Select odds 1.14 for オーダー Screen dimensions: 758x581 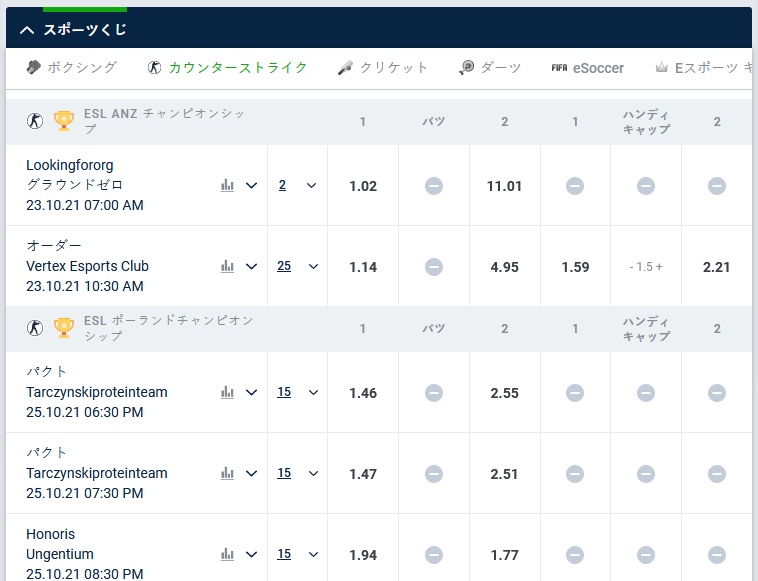click(363, 267)
